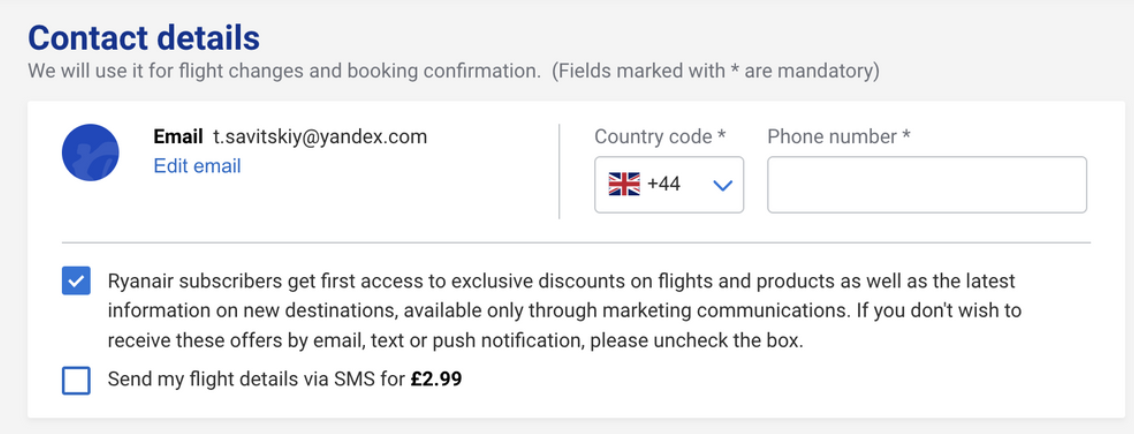The image size is (1134, 434).
Task: Click the white checkmark in the blue checkbox
Action: 76,281
